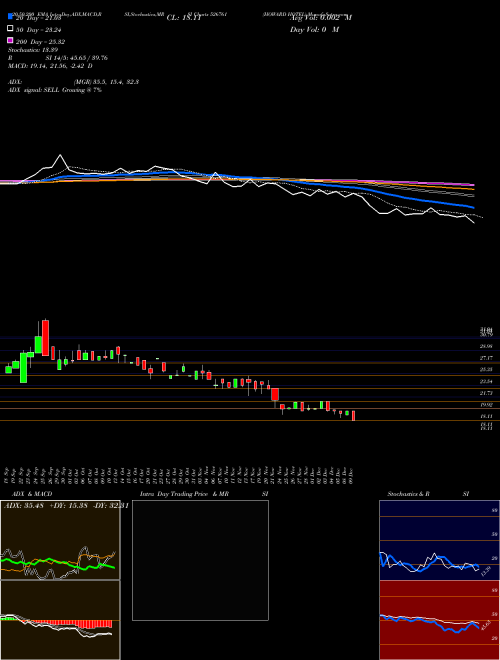Click the blue 20 Day legend swatch

point(11,16)
